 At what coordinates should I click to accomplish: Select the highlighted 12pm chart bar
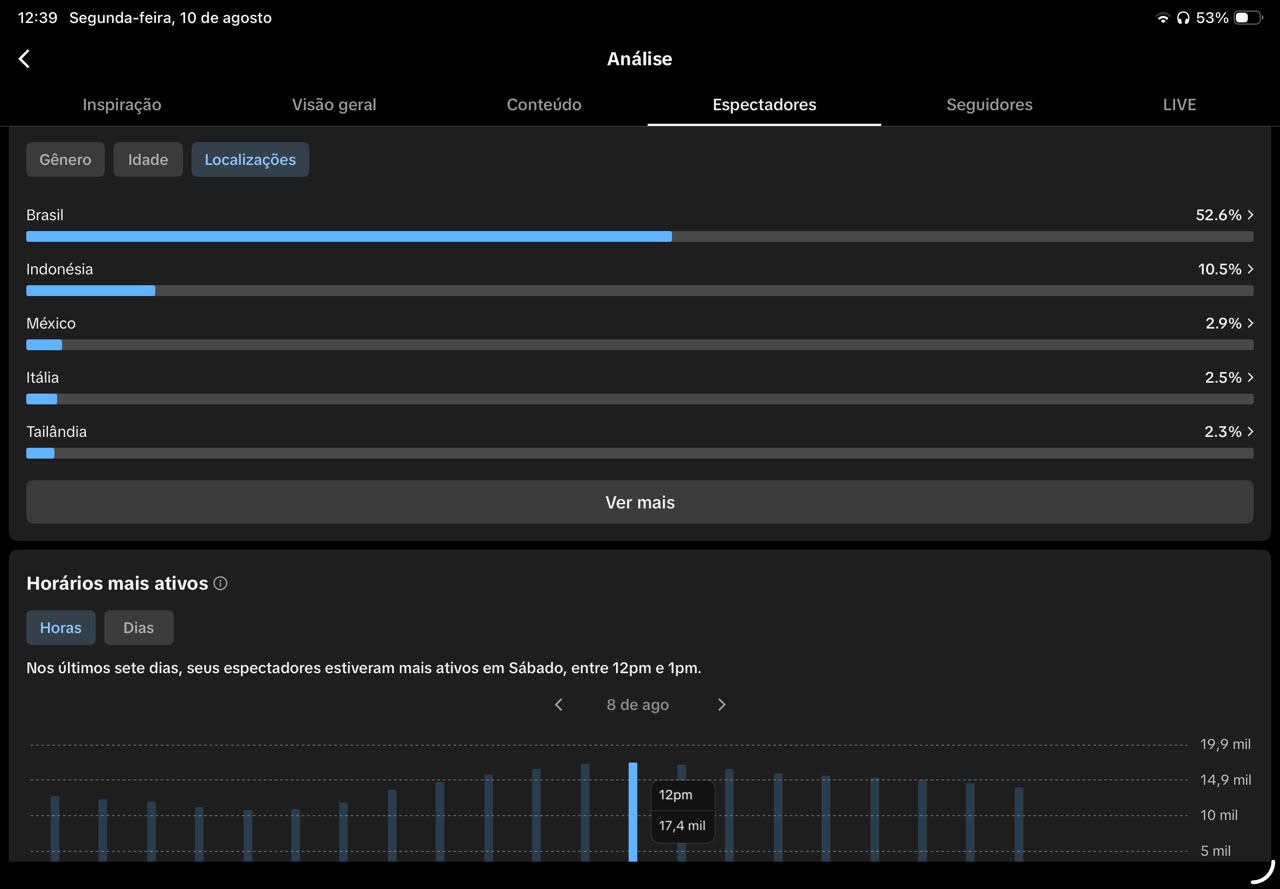tap(633, 812)
